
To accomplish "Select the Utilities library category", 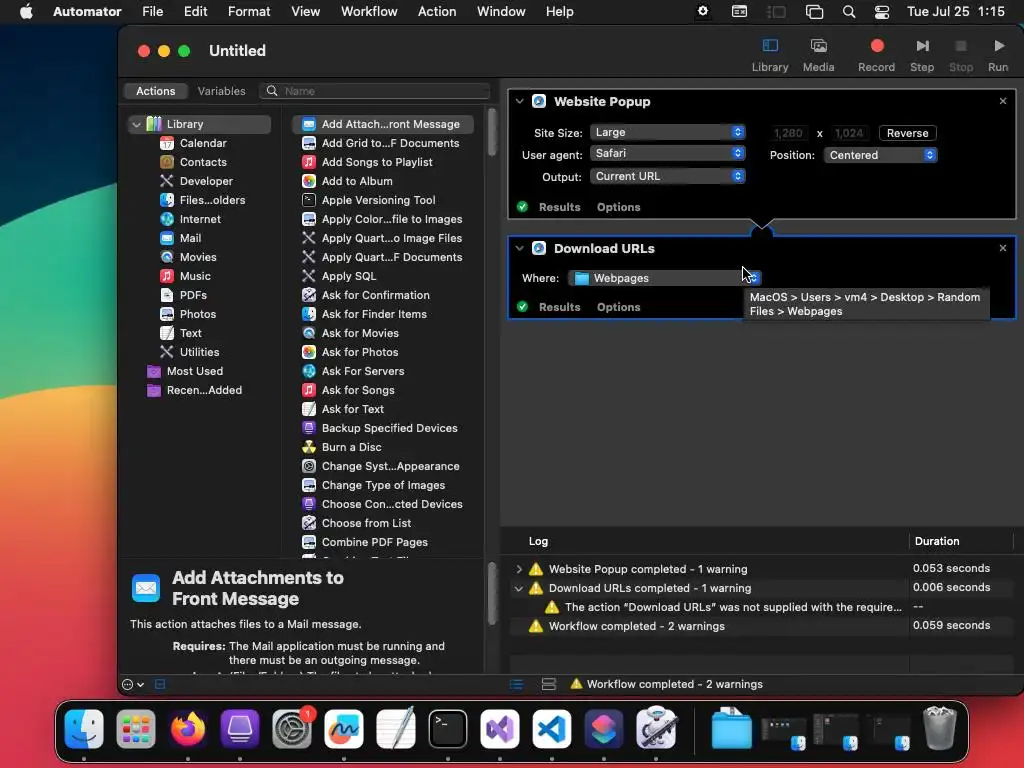I will [199, 351].
